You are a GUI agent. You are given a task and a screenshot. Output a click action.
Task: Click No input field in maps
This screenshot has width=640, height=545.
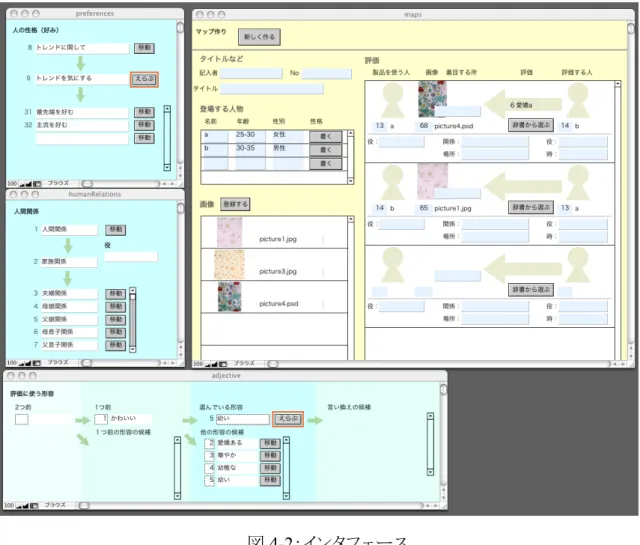[327, 73]
